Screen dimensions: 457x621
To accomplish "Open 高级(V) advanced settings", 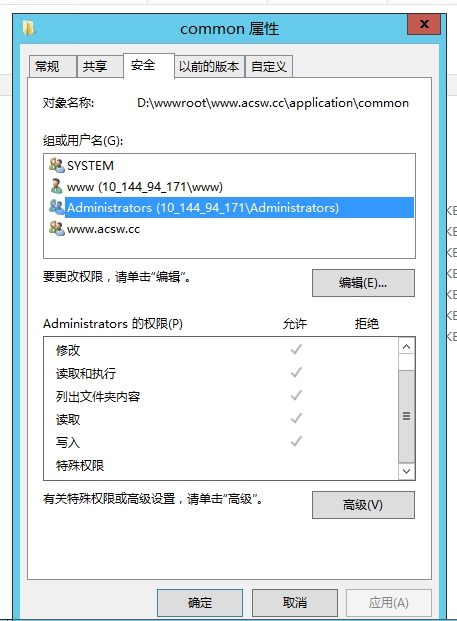I will coord(363,505).
